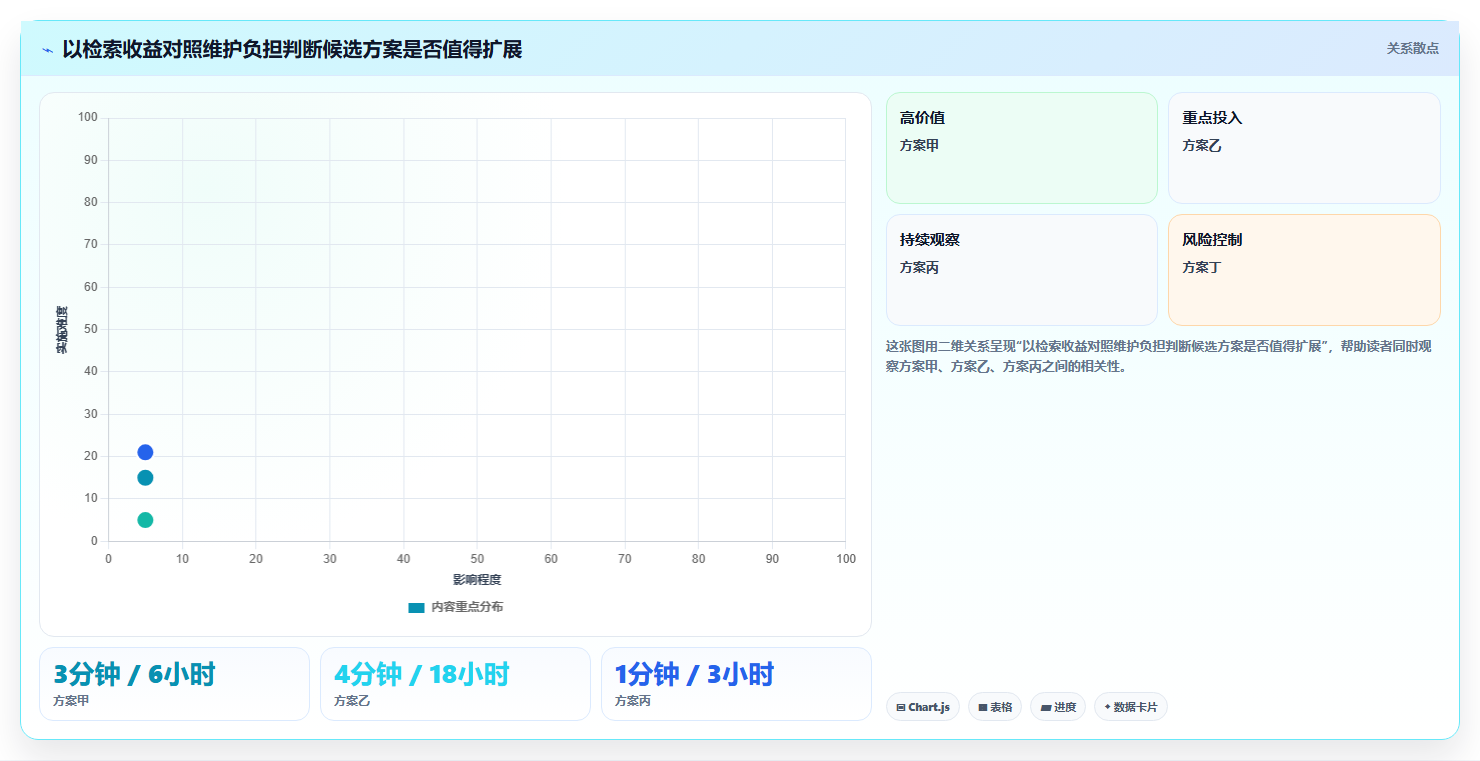
Task: Open the 3分钟 / 6小时 方案甲 card
Action: click(x=174, y=684)
